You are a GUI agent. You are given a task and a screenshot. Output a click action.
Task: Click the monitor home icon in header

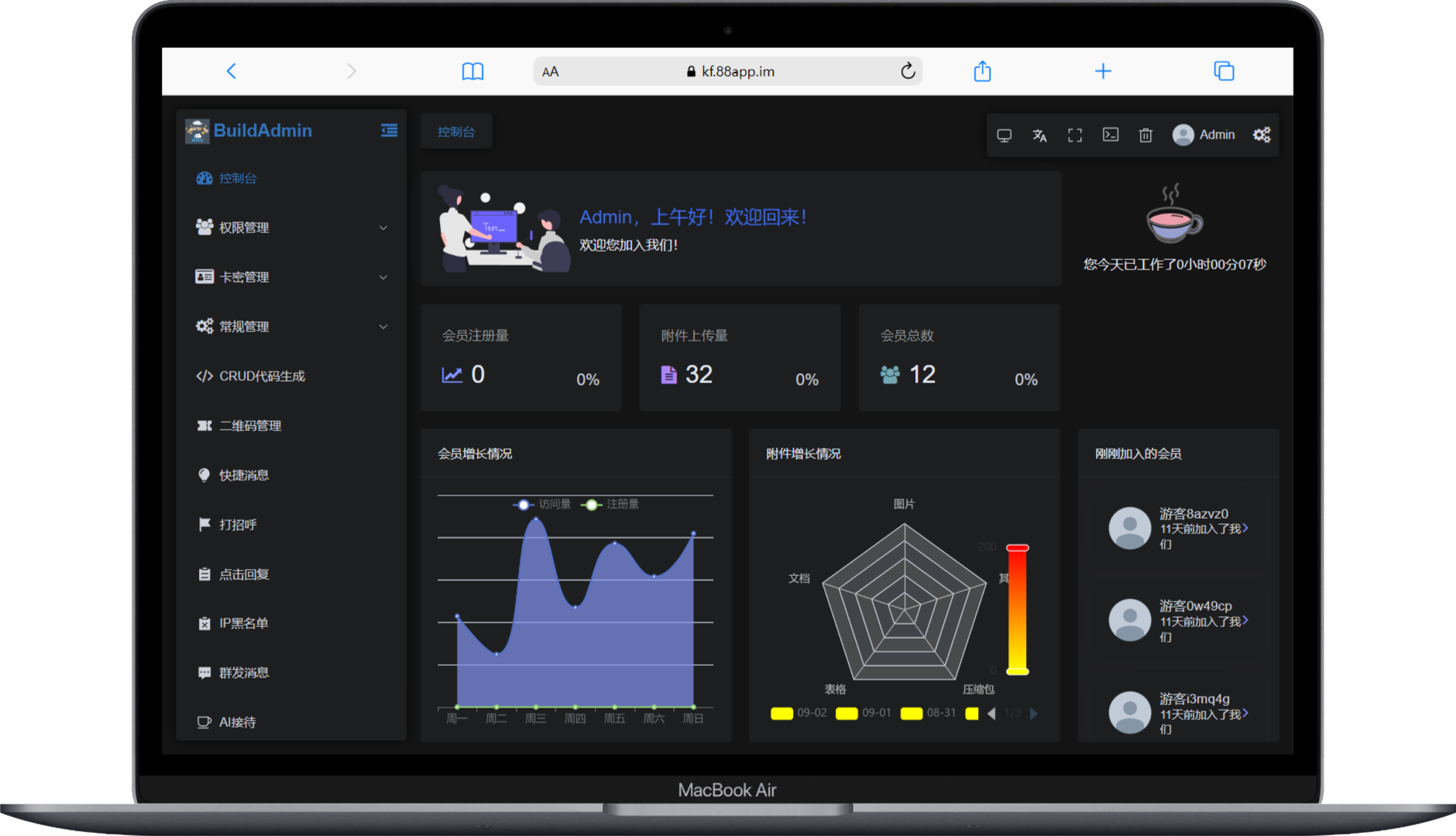[x=1004, y=135]
